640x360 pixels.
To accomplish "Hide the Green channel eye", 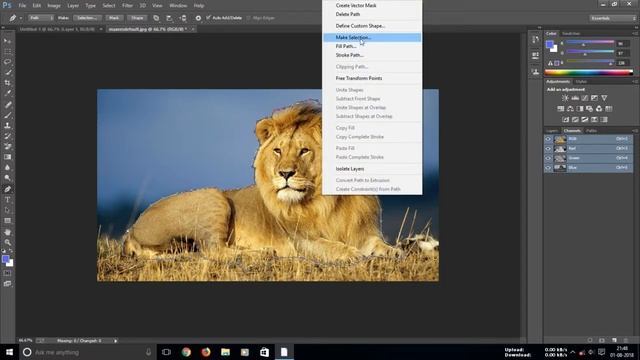I will coord(548,158).
